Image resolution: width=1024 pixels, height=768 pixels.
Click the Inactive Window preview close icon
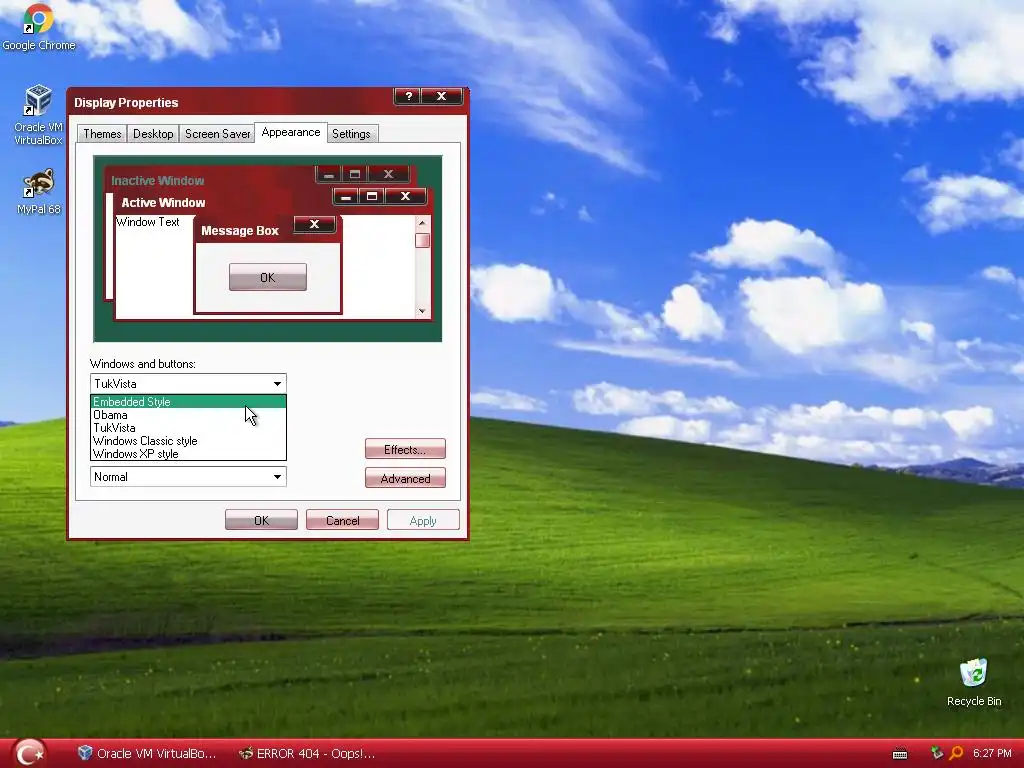click(x=389, y=174)
